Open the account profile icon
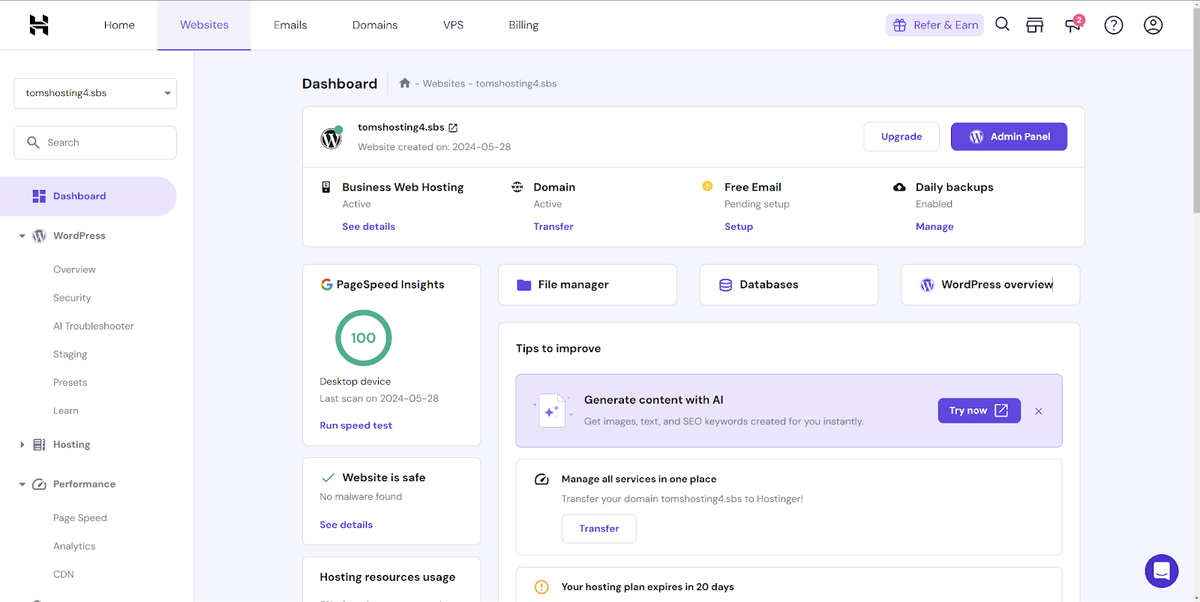The width and height of the screenshot is (1200, 602). (x=1153, y=24)
